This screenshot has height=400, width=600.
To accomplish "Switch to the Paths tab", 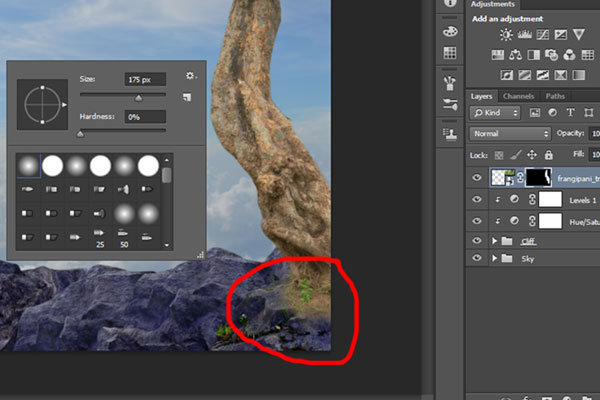I will click(554, 95).
